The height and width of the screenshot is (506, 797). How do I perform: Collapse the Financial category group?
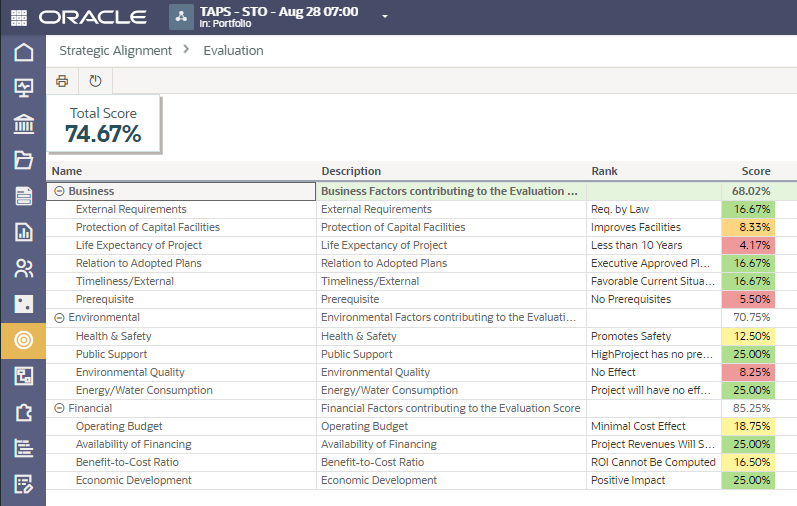[x=59, y=408]
